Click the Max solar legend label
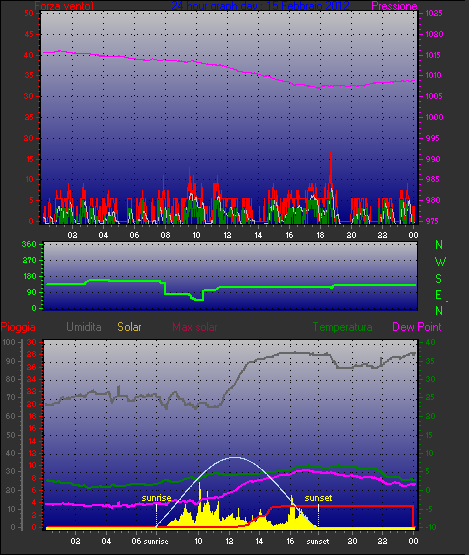This screenshot has width=469, height=555. (x=195, y=327)
